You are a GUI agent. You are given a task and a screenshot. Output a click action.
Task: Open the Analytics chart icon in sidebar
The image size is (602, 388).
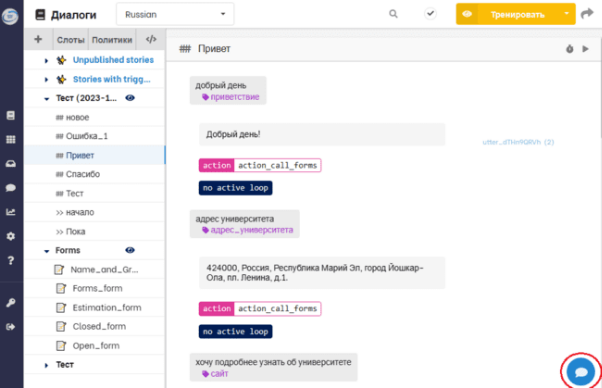pos(10,212)
